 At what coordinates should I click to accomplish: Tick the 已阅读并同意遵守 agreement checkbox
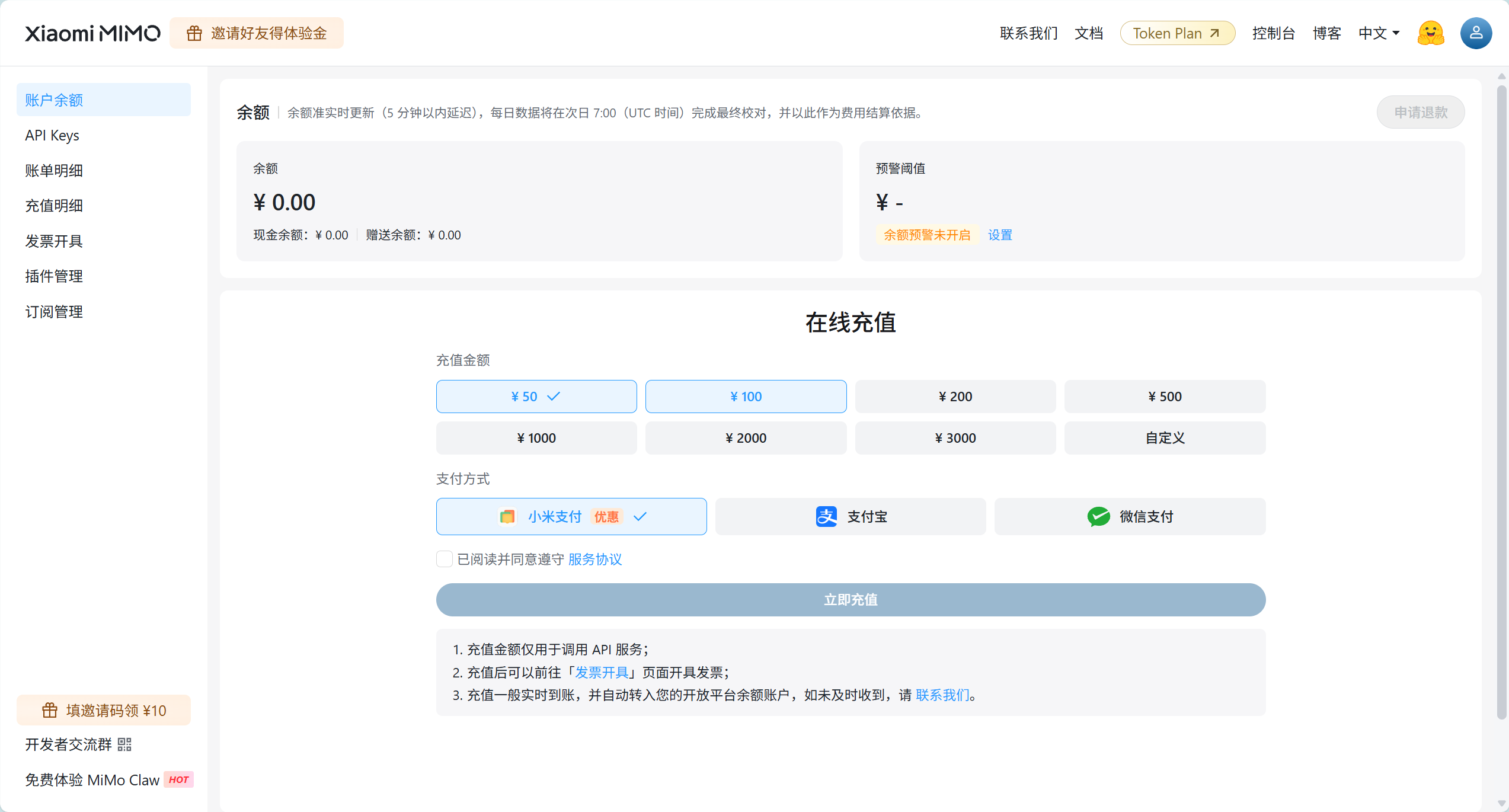click(x=445, y=559)
